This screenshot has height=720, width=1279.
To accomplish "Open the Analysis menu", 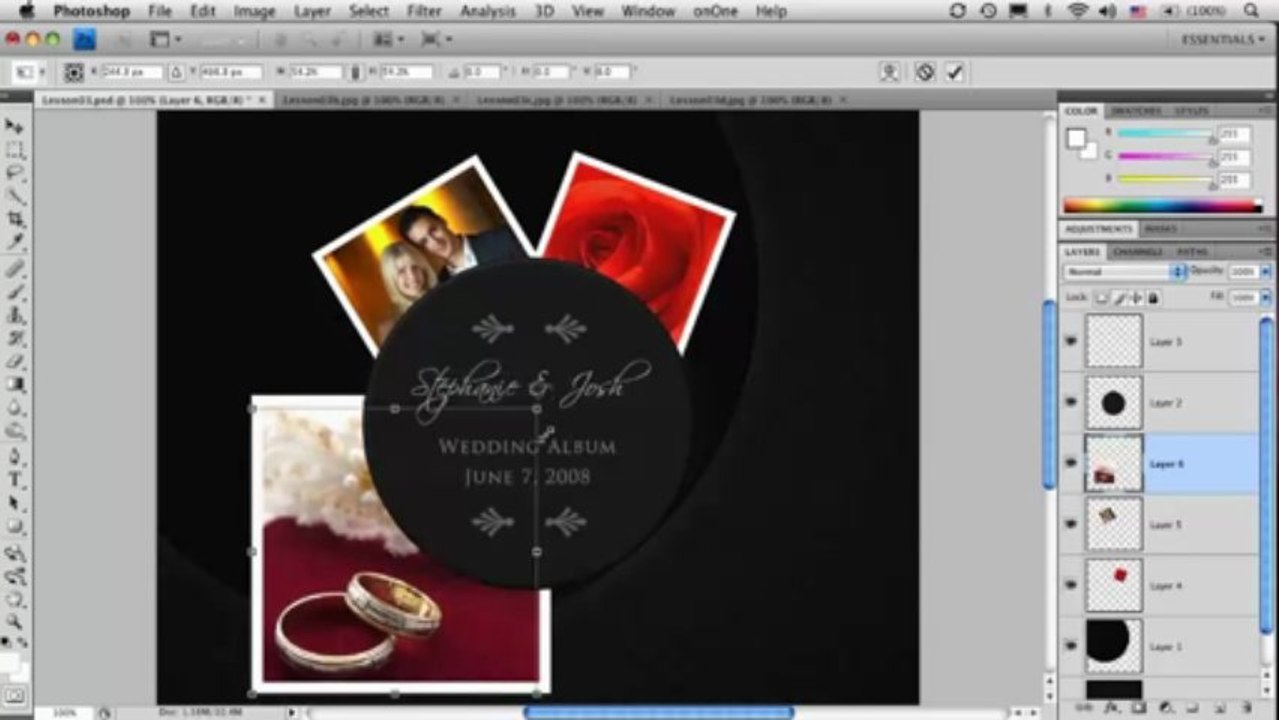I will point(487,11).
